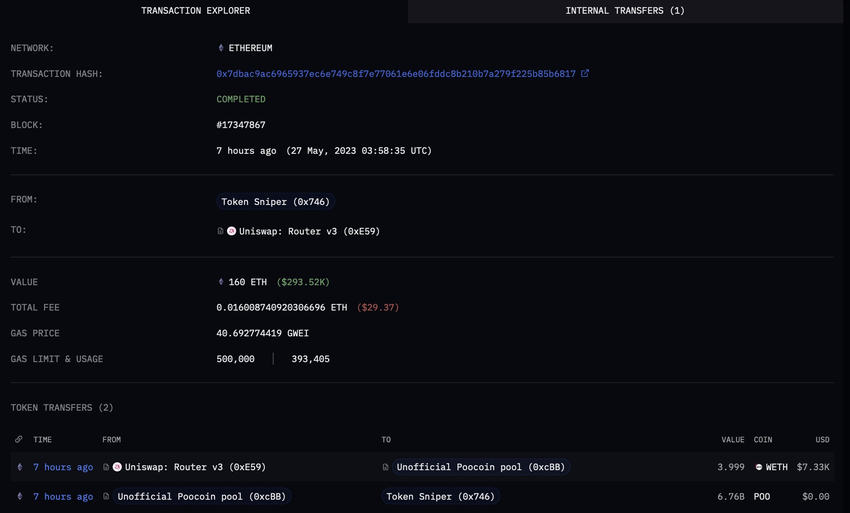Click '7 hours ago' in first transfer row

coord(63,467)
